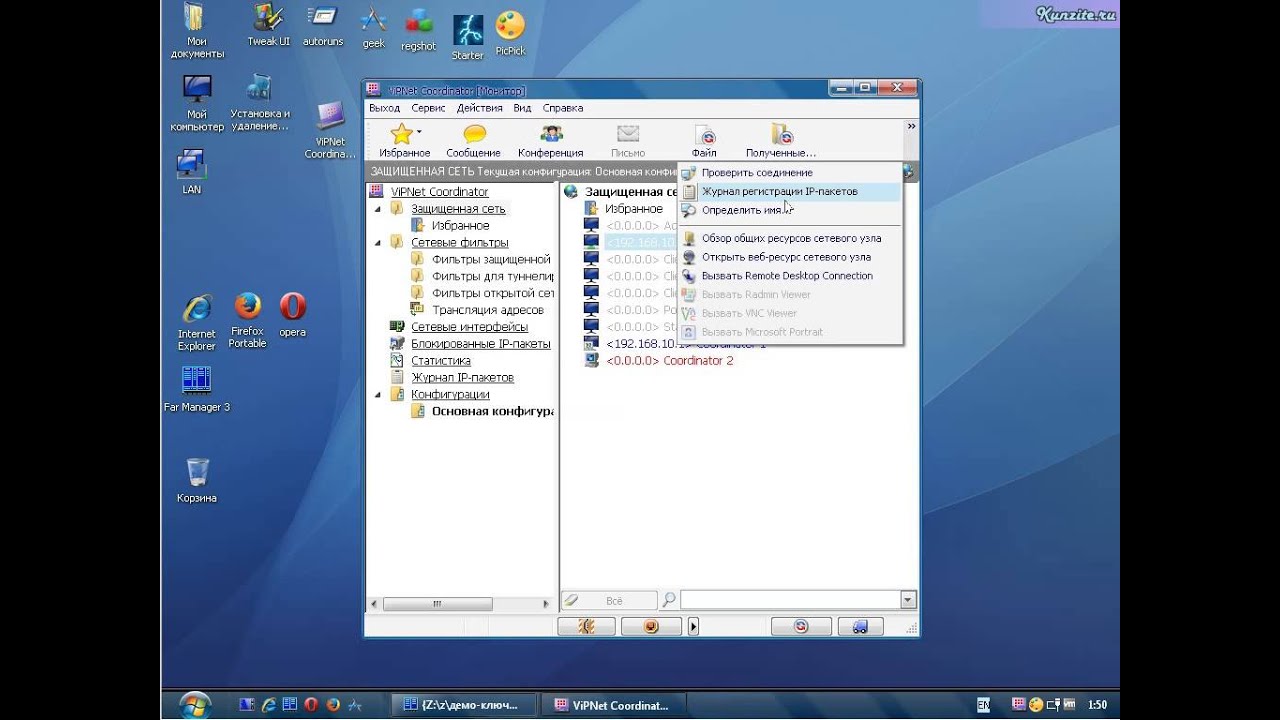Open the Far Manager 3 desktop icon
Image resolution: width=1280 pixels, height=720 pixels.
197,389
